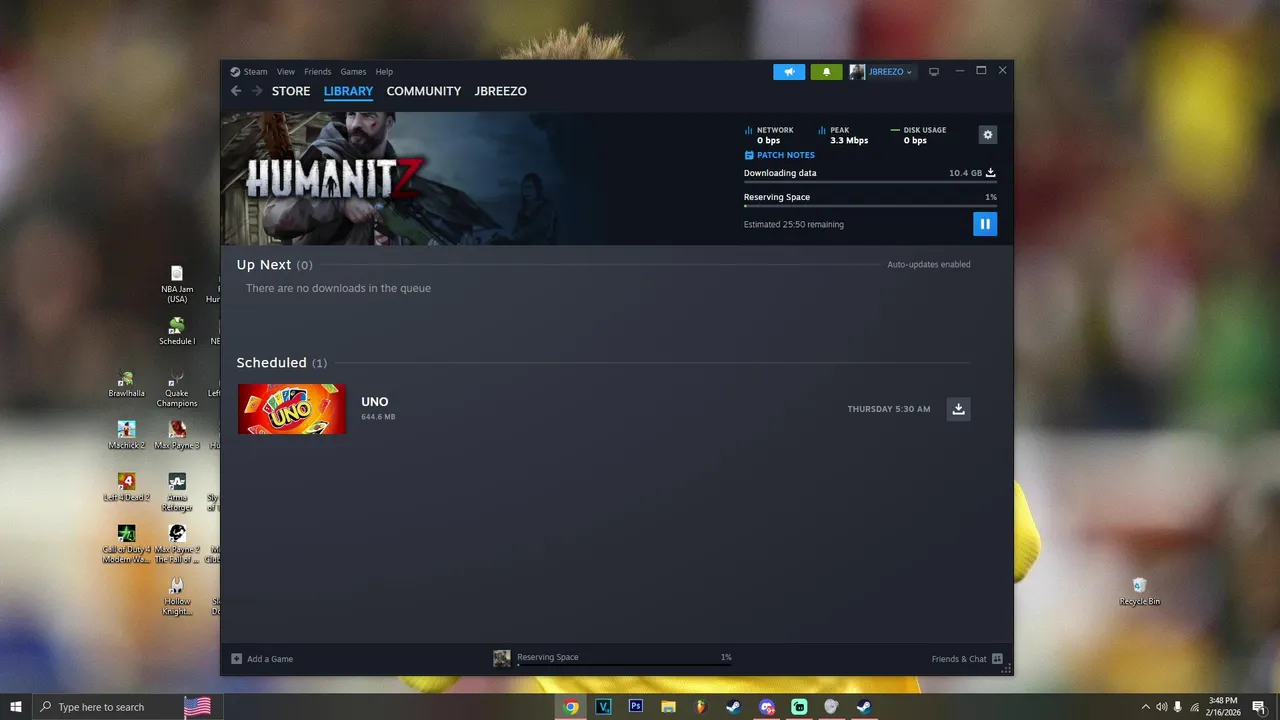Image resolution: width=1280 pixels, height=720 pixels.
Task: Select the Hollow Knight desktop shortcut
Action: pos(177,597)
